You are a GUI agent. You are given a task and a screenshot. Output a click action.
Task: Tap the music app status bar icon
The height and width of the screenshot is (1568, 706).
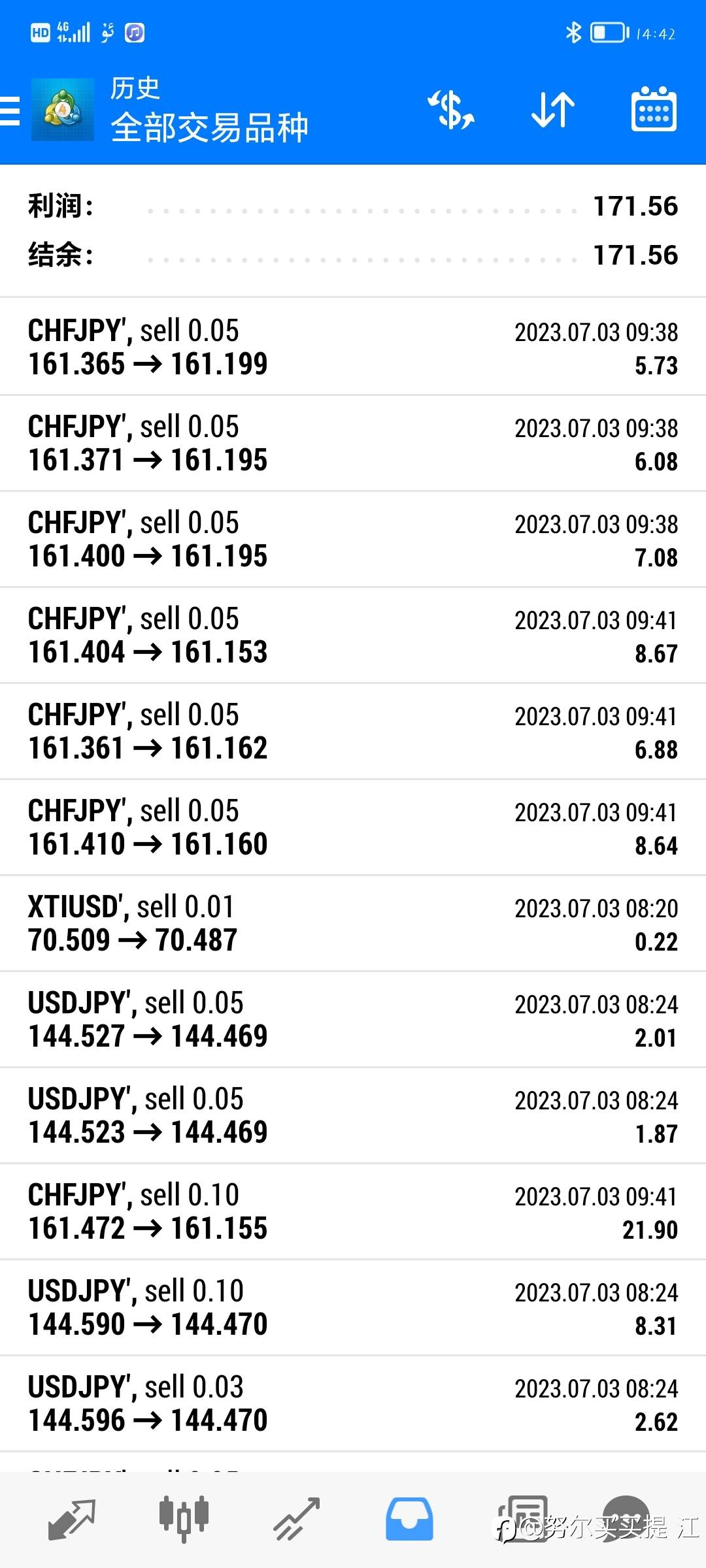pos(135,33)
